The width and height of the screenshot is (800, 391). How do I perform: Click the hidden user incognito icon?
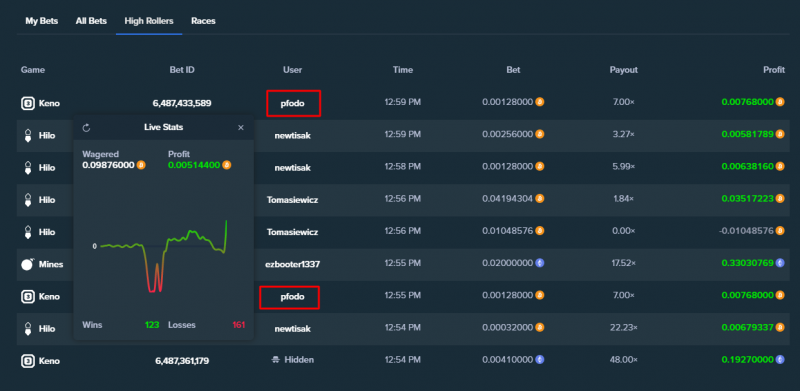tap(276, 360)
